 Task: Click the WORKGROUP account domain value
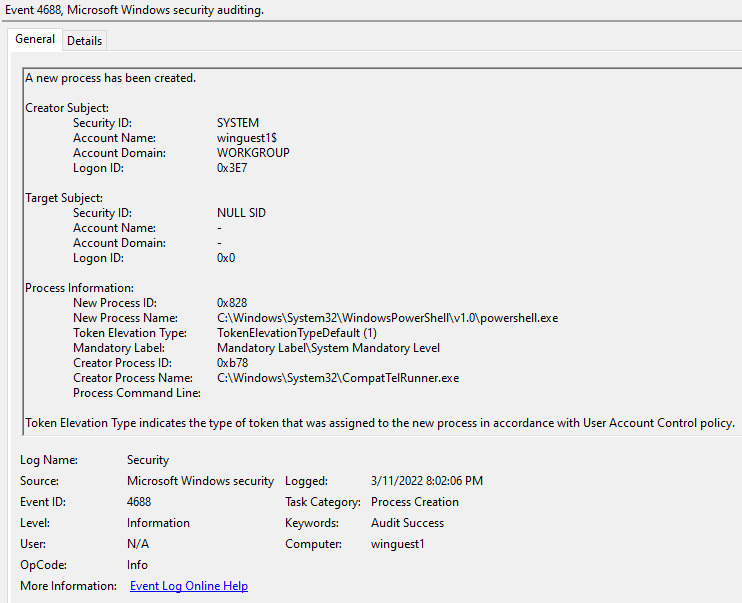[253, 153]
